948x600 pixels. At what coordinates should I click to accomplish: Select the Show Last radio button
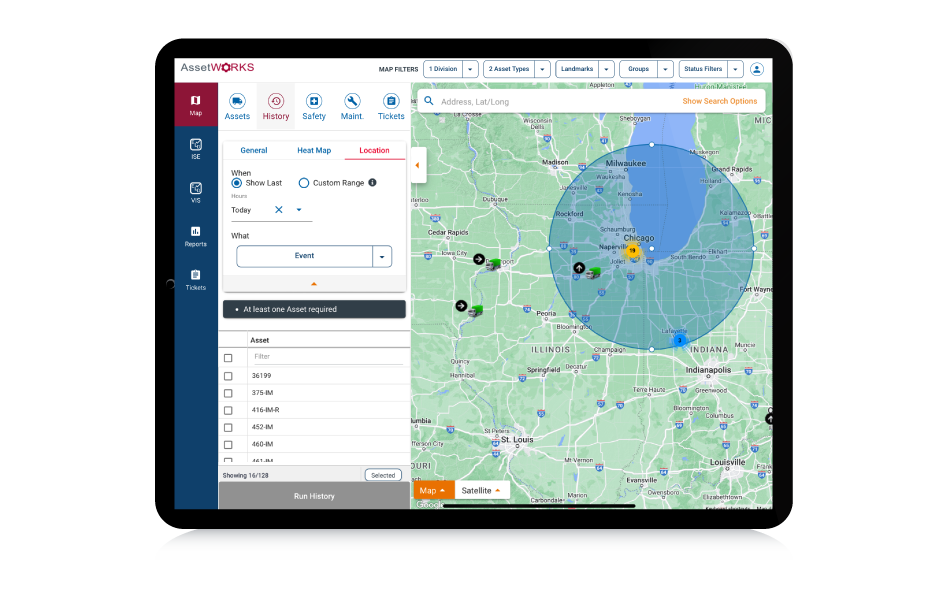tap(237, 183)
